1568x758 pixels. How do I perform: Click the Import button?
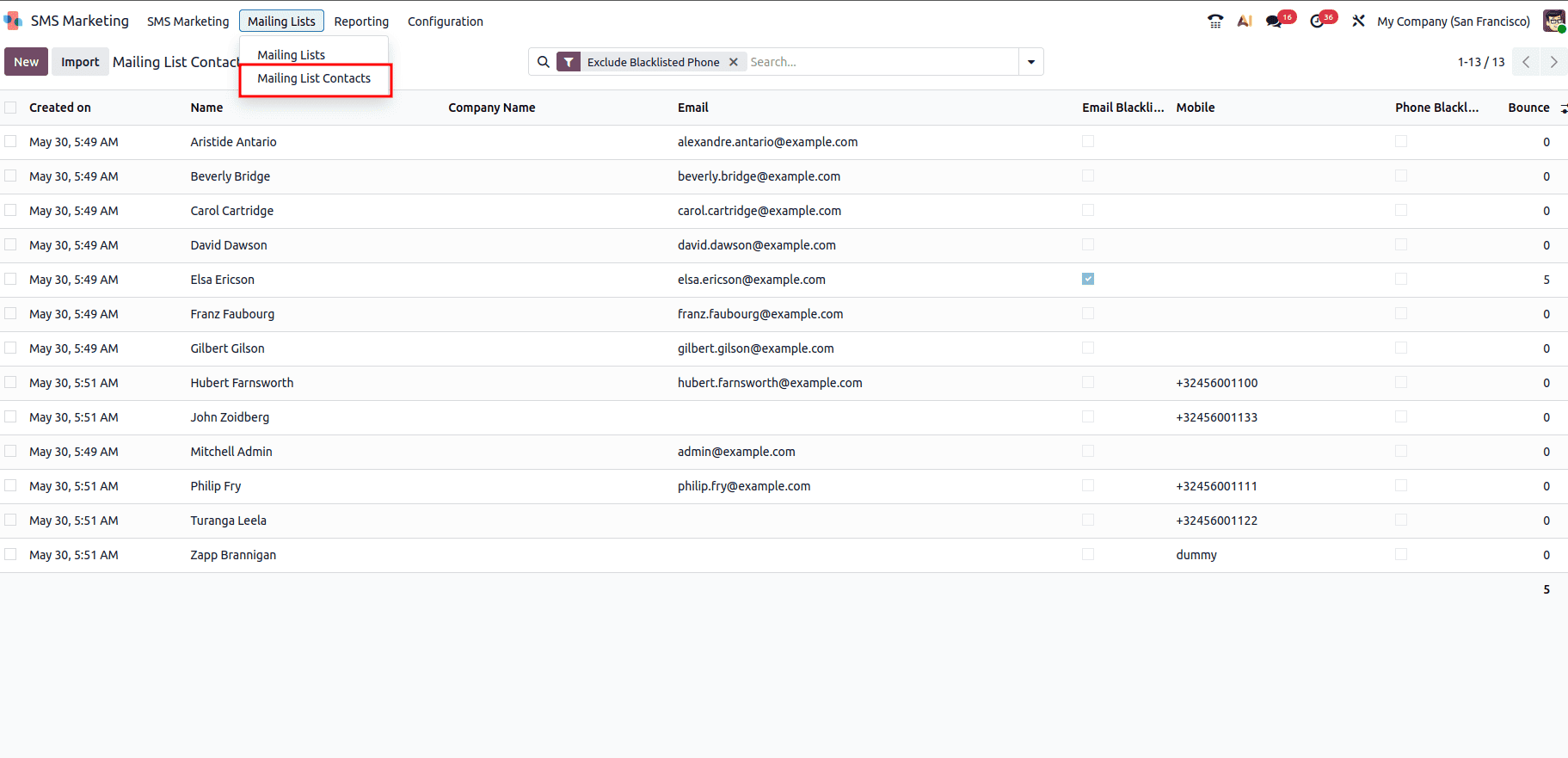(x=80, y=62)
